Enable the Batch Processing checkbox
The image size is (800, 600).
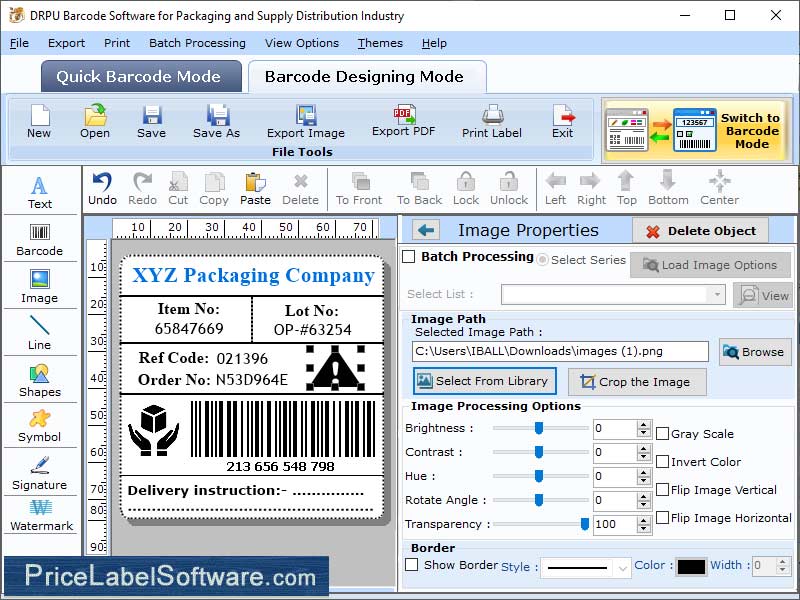point(408,257)
